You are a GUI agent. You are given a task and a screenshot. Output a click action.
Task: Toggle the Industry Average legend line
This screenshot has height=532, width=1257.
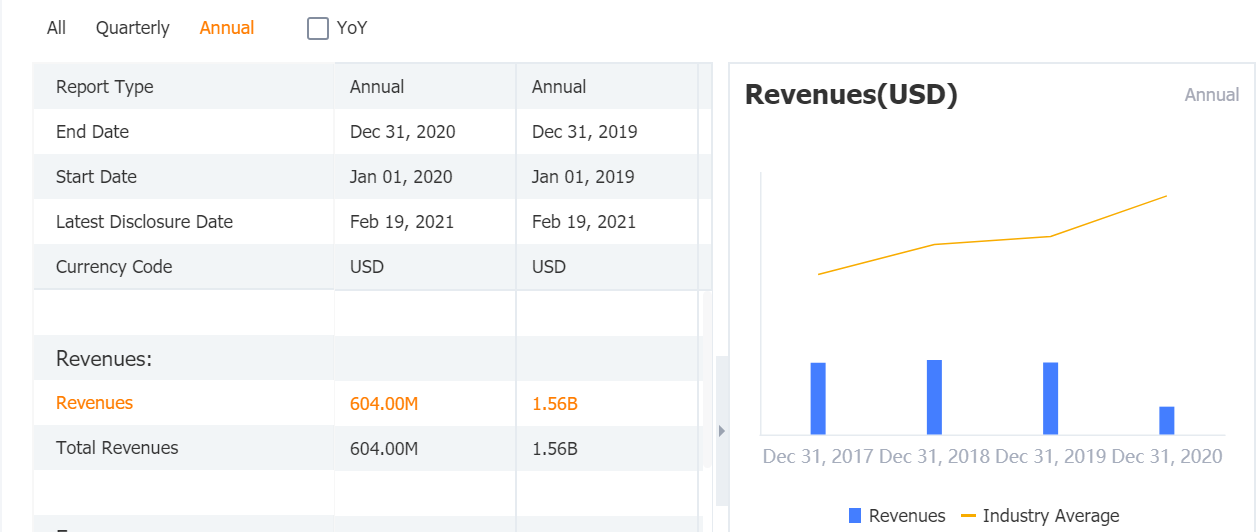pyautogui.click(x=968, y=516)
